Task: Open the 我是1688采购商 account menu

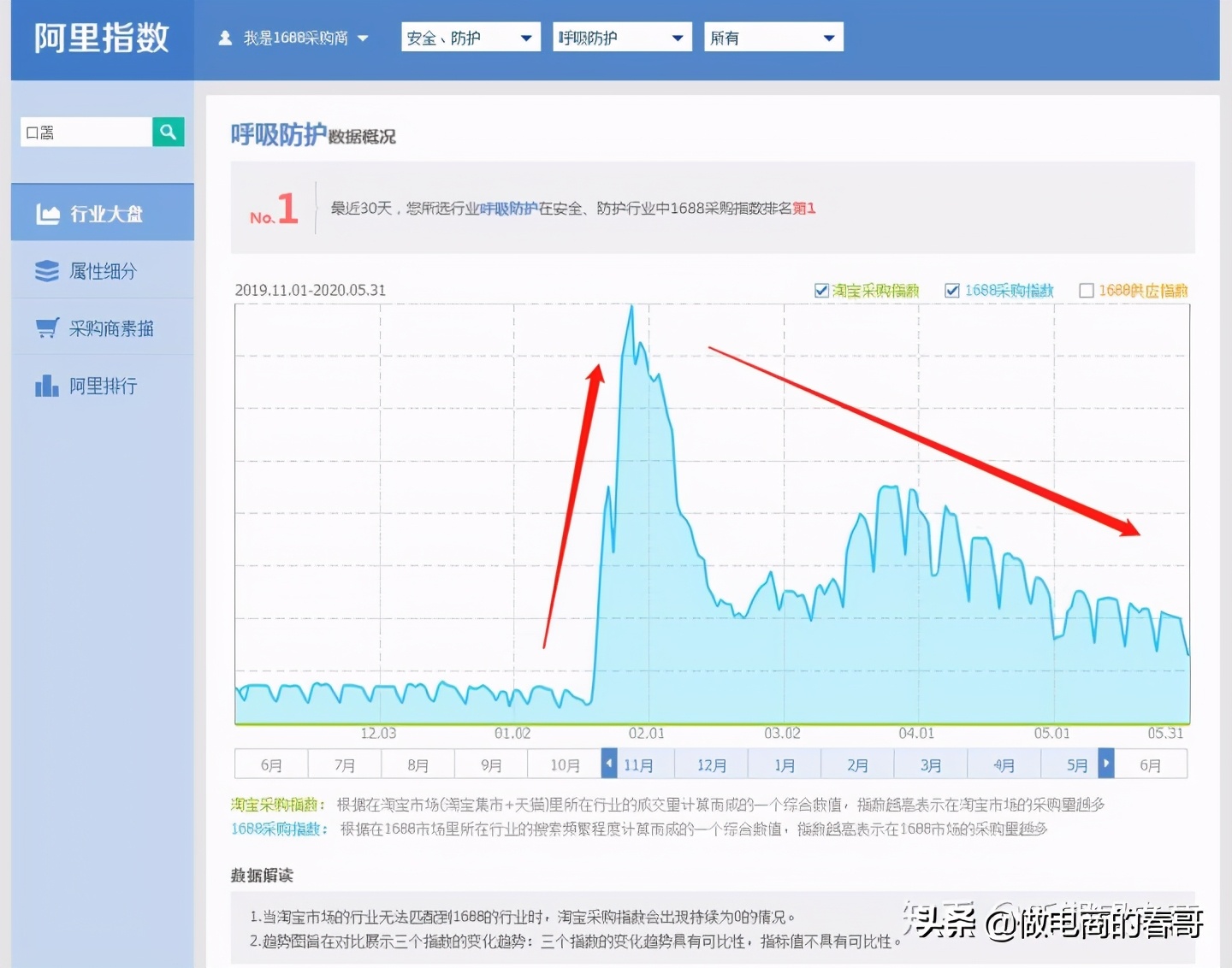Action: tap(295, 37)
